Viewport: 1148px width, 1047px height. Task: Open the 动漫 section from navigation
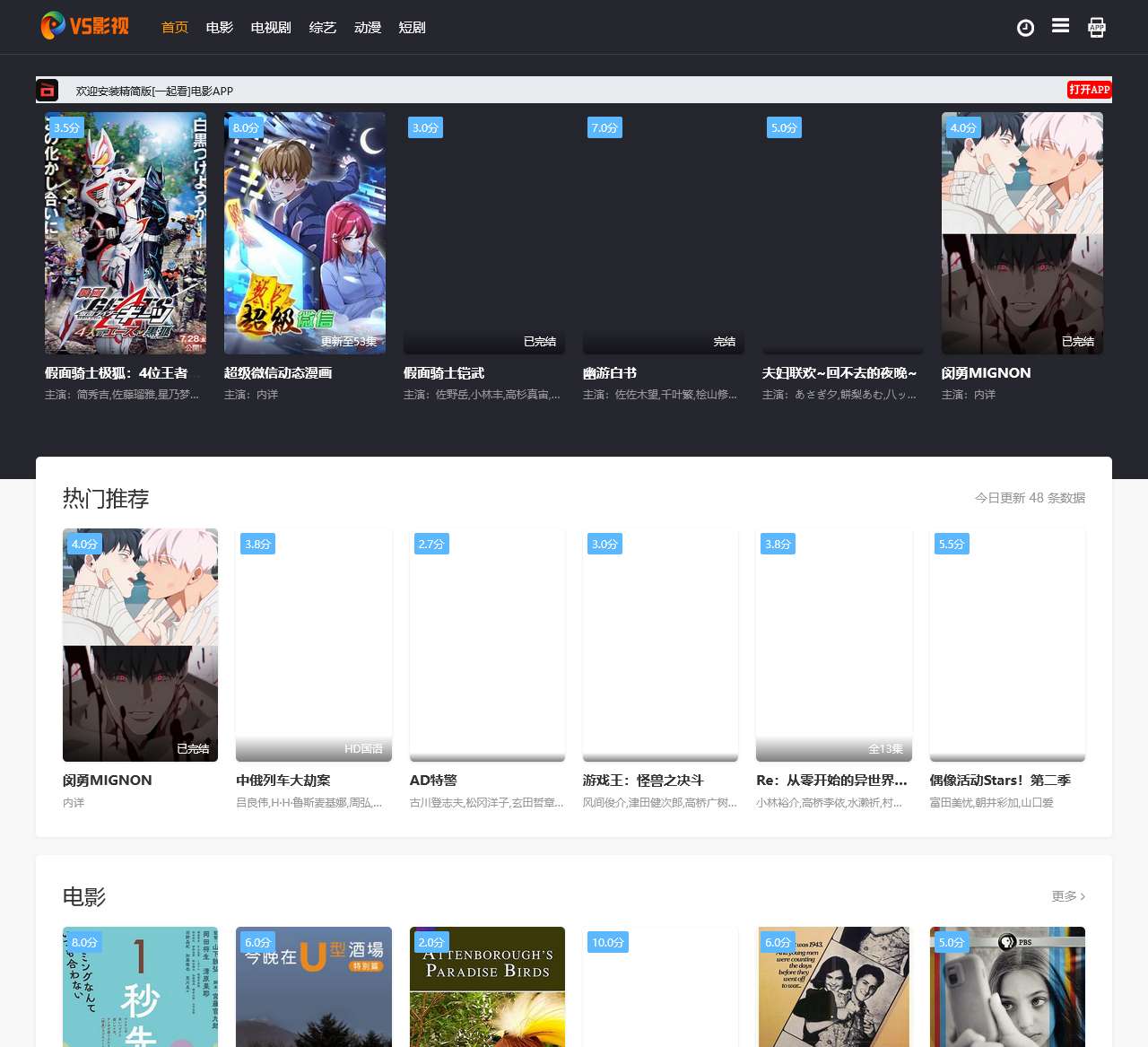tap(367, 27)
